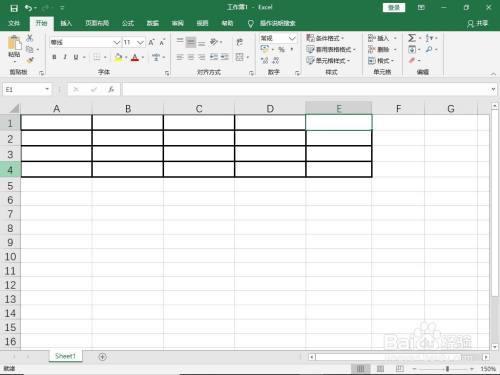Click the Format Painter brush icon

click(30, 60)
